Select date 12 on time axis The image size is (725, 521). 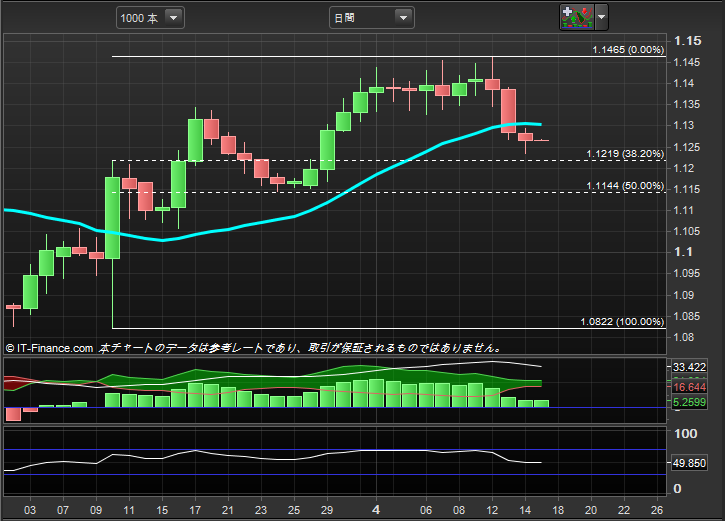492,510
